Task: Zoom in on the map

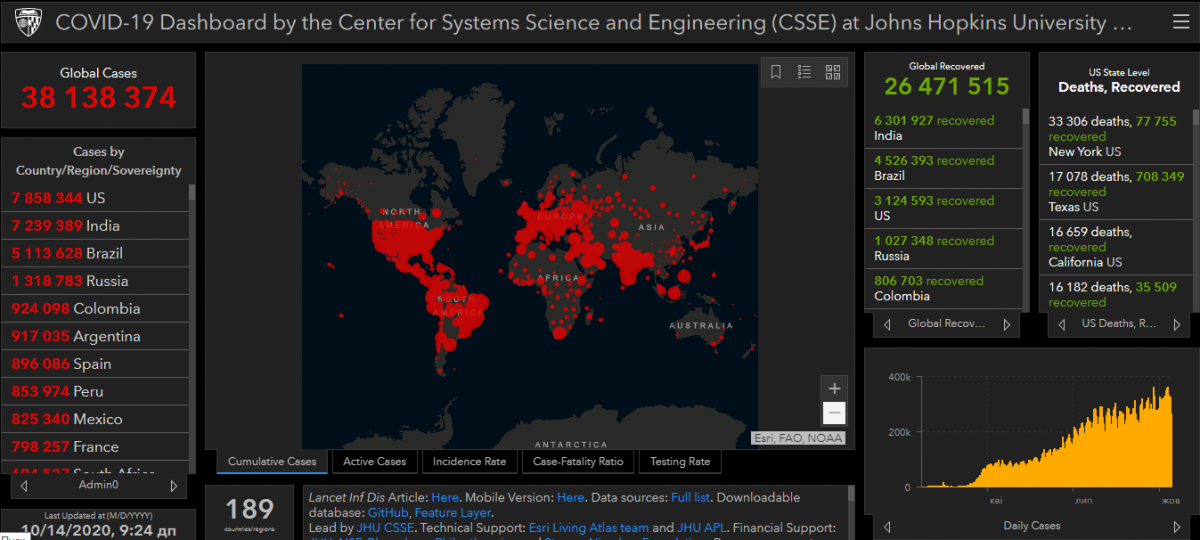Action: [835, 388]
